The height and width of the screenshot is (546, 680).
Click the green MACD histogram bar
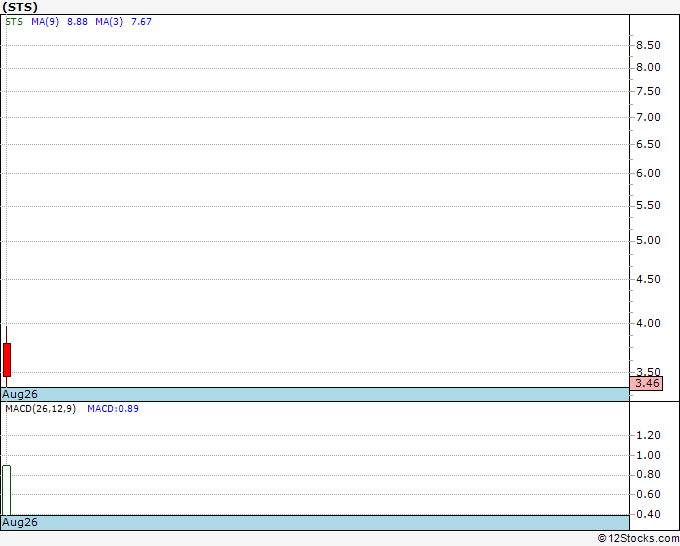tap(7, 490)
